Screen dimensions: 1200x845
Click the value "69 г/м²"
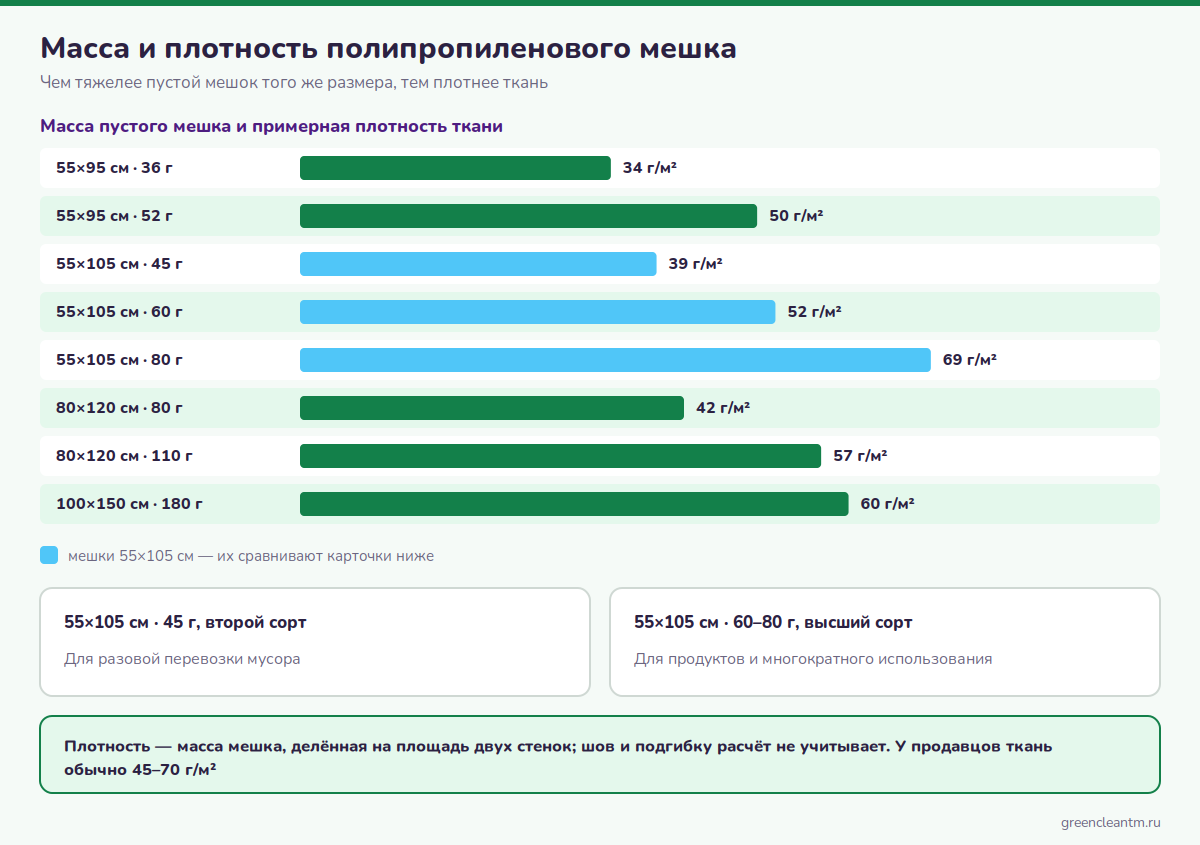970,360
